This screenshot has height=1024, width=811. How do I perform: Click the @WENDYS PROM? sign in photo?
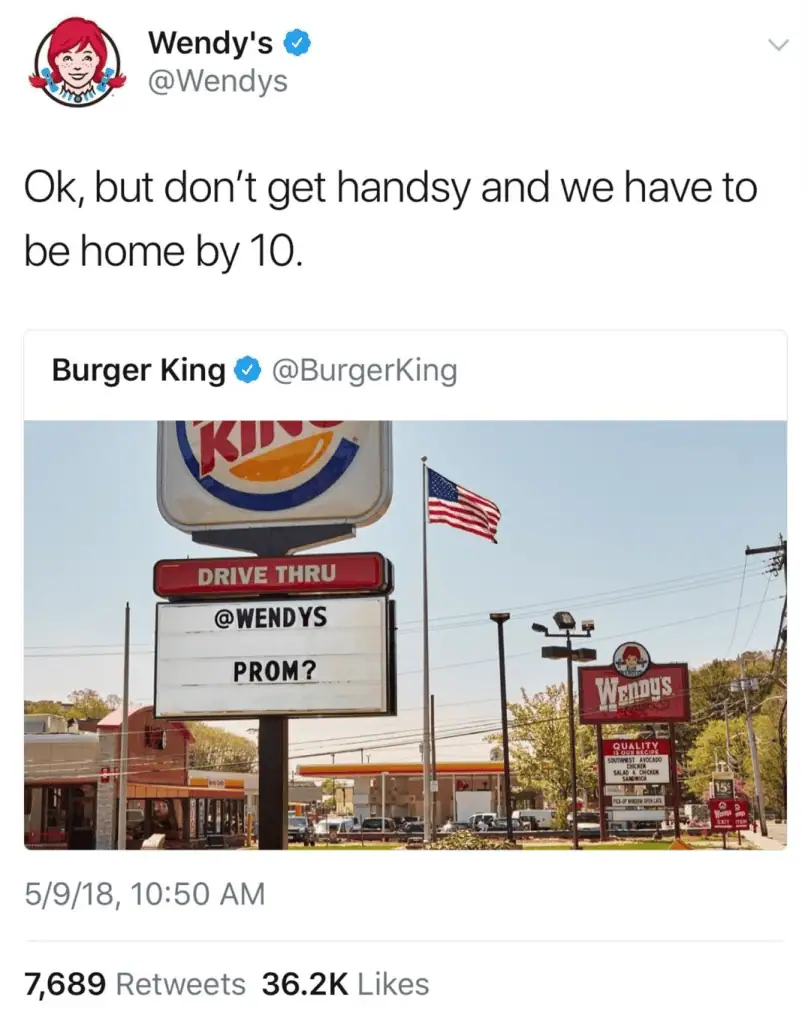pos(272,655)
